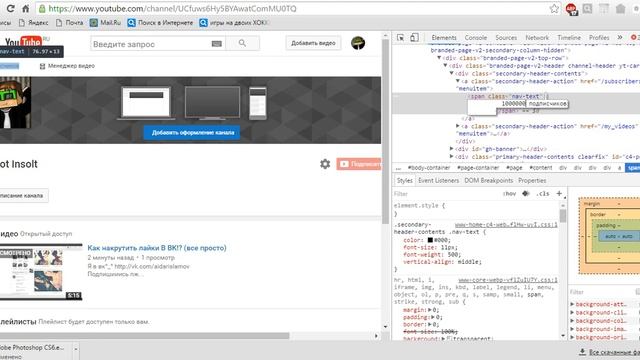
Task: Click the page vertical scrollbar
Action: [386, 131]
